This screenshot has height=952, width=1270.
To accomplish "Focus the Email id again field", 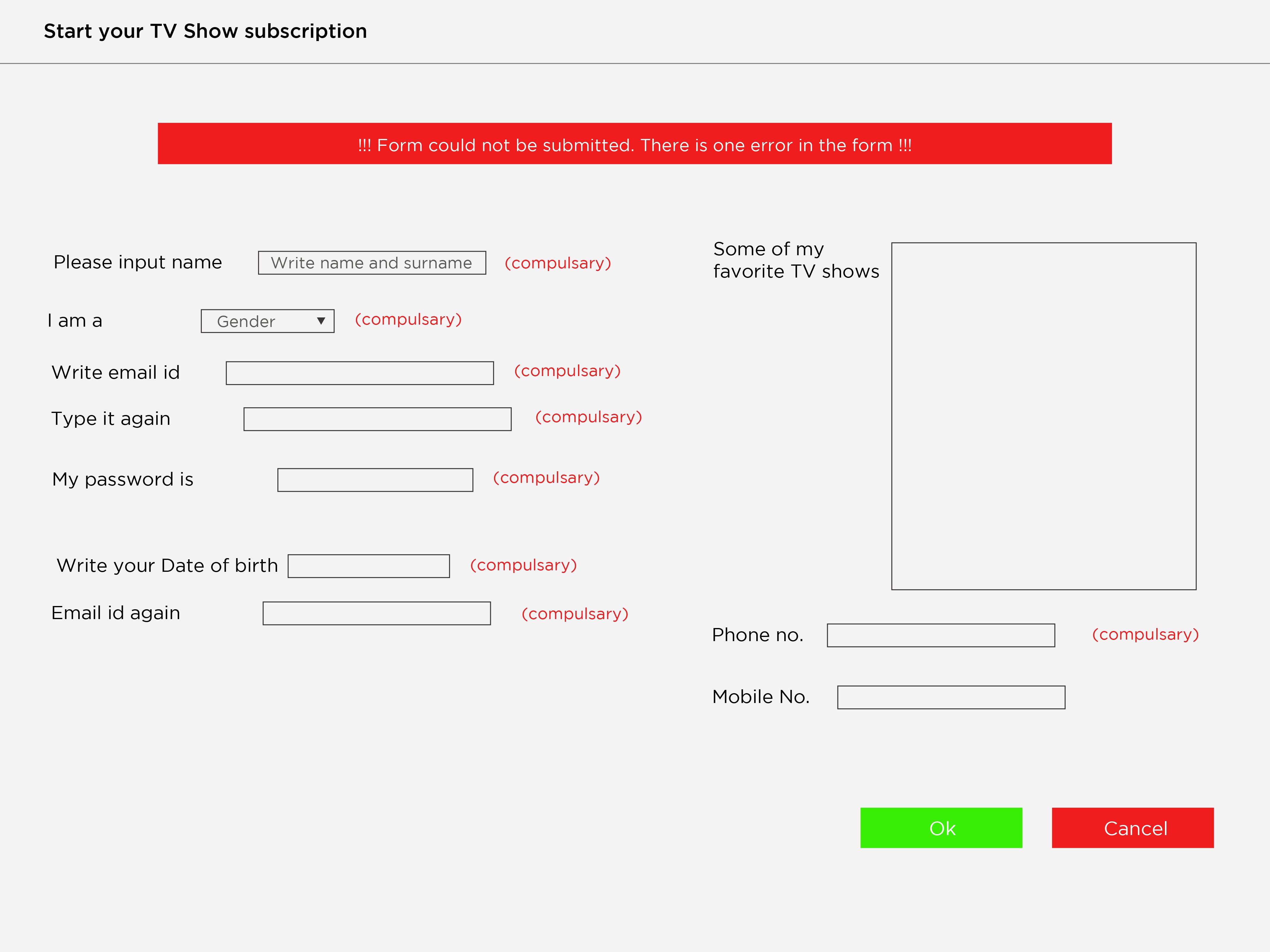I will coord(376,613).
